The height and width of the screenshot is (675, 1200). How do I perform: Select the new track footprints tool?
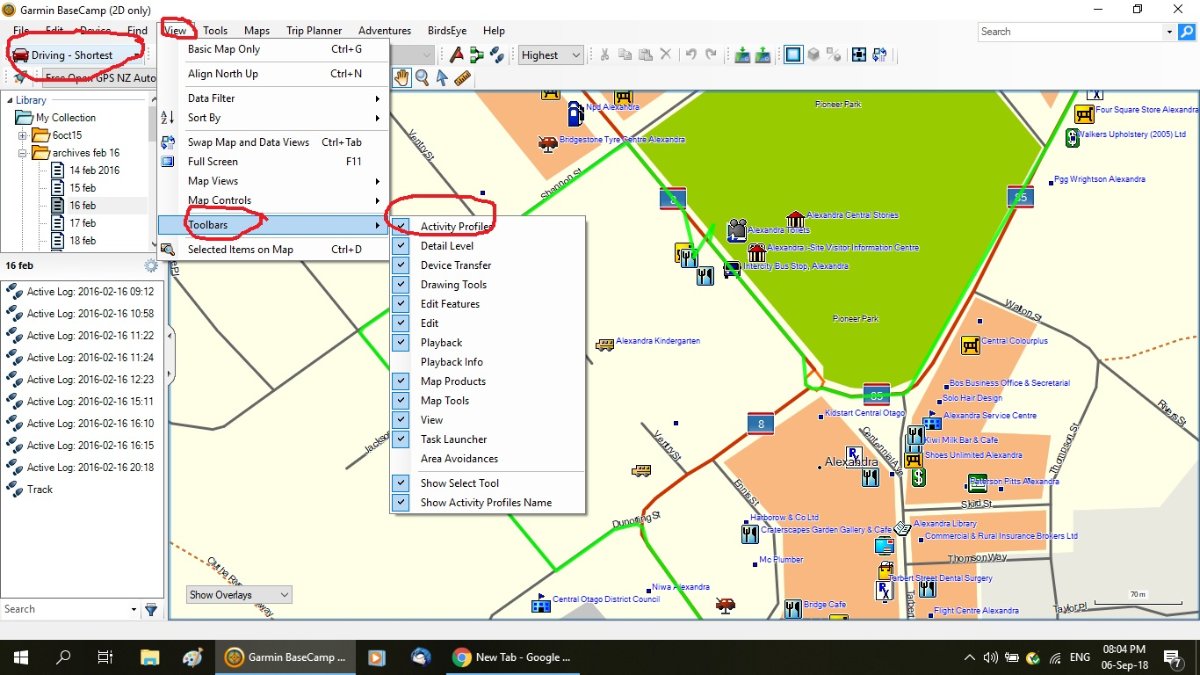pos(497,55)
